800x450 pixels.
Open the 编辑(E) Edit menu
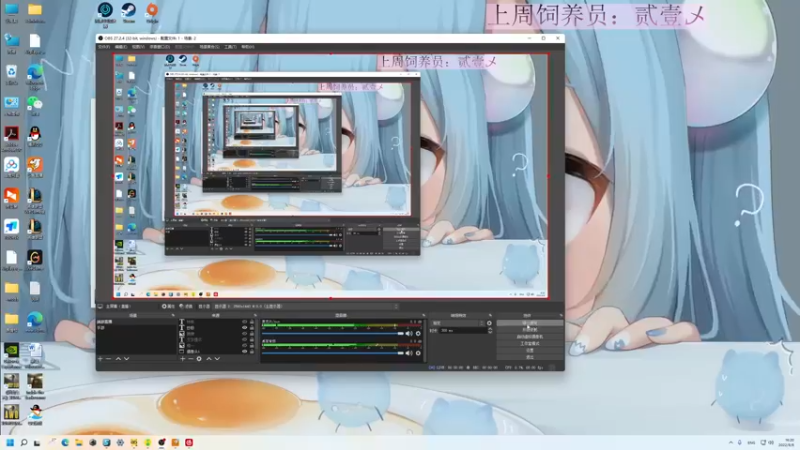pyautogui.click(x=121, y=46)
